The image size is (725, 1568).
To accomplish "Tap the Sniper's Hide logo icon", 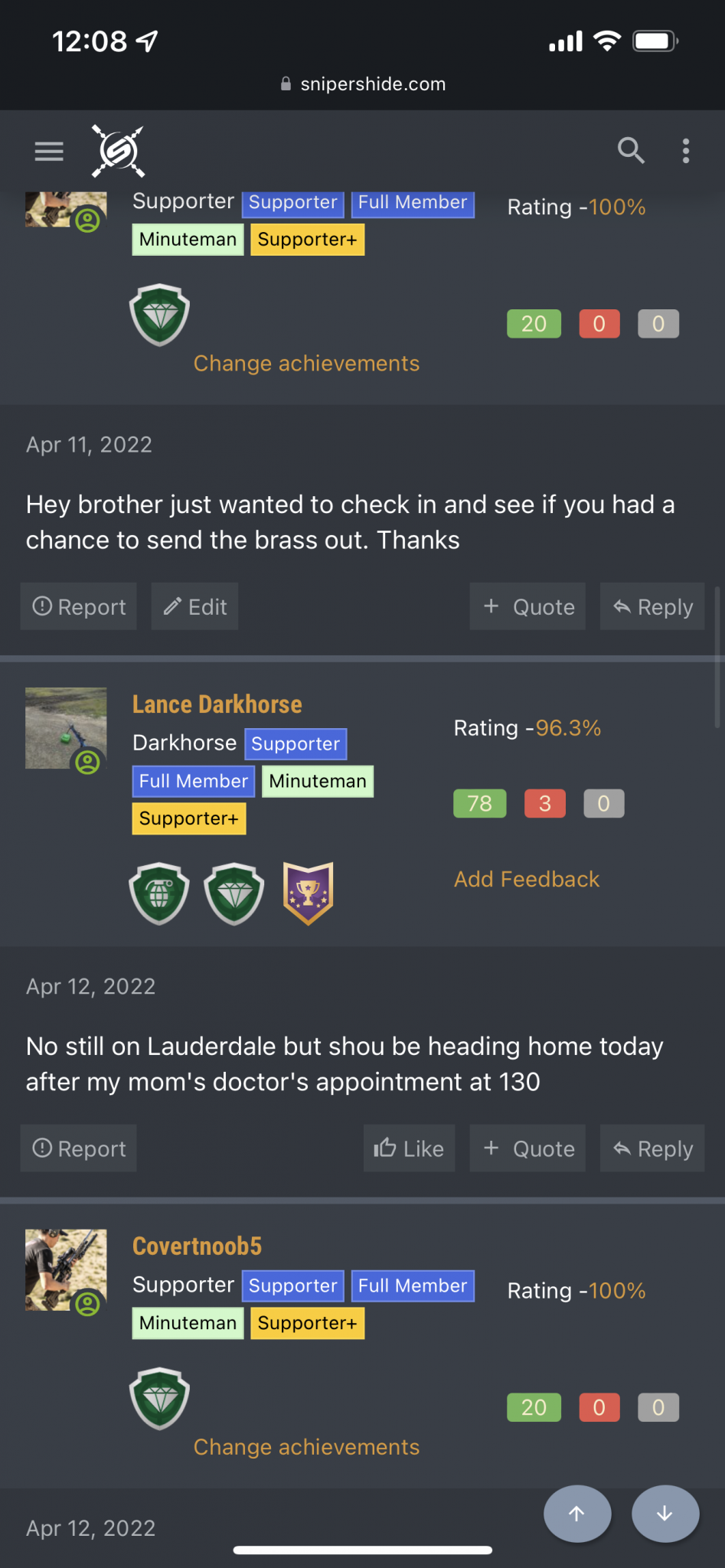I will [x=118, y=151].
